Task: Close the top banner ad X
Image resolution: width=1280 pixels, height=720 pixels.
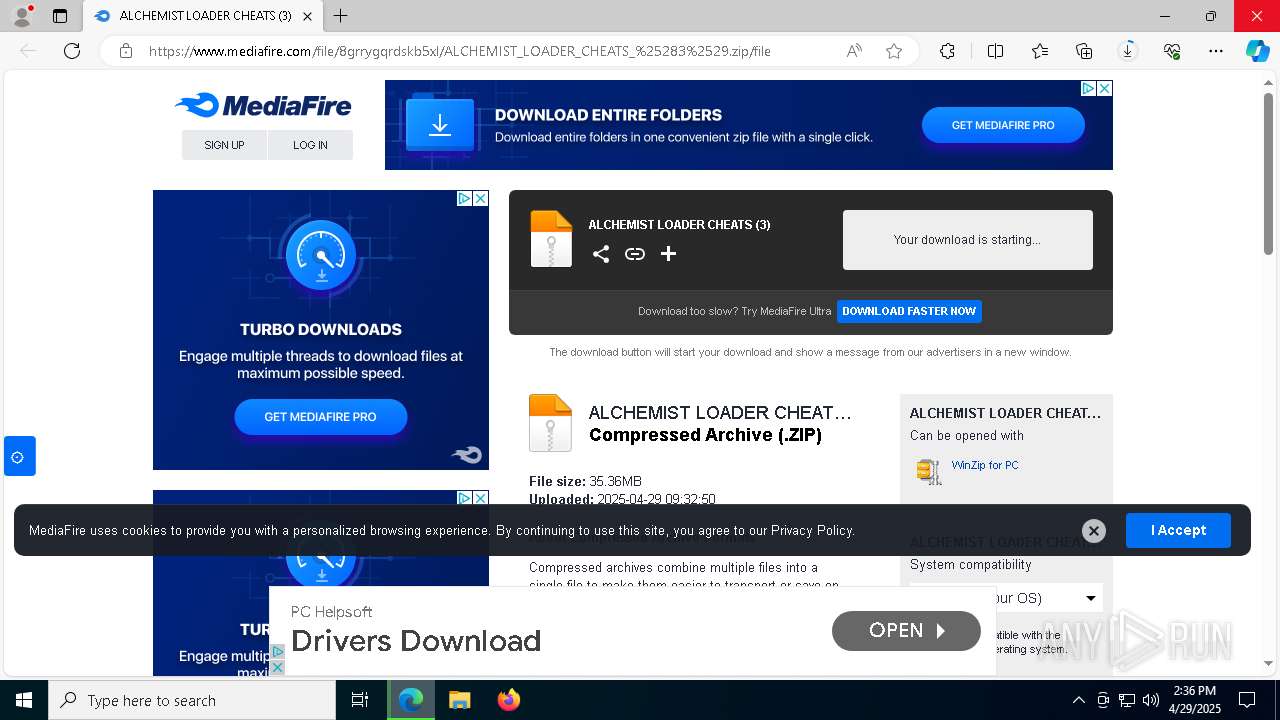Action: coord(1104,88)
